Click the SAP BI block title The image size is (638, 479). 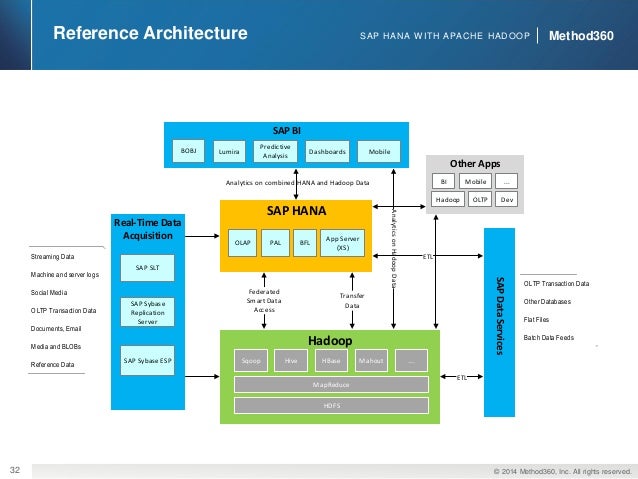coord(286,131)
